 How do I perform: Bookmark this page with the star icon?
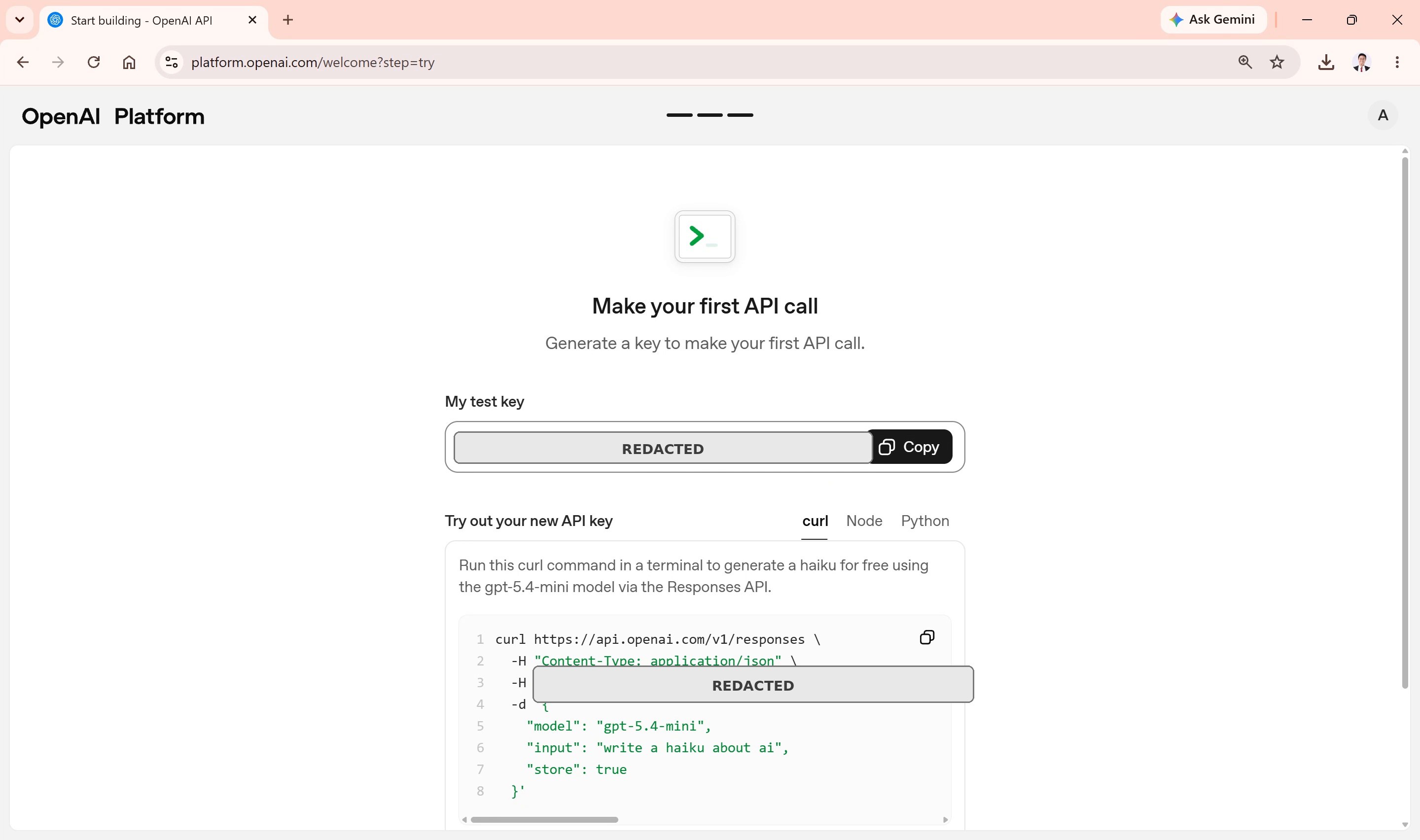point(1277,62)
